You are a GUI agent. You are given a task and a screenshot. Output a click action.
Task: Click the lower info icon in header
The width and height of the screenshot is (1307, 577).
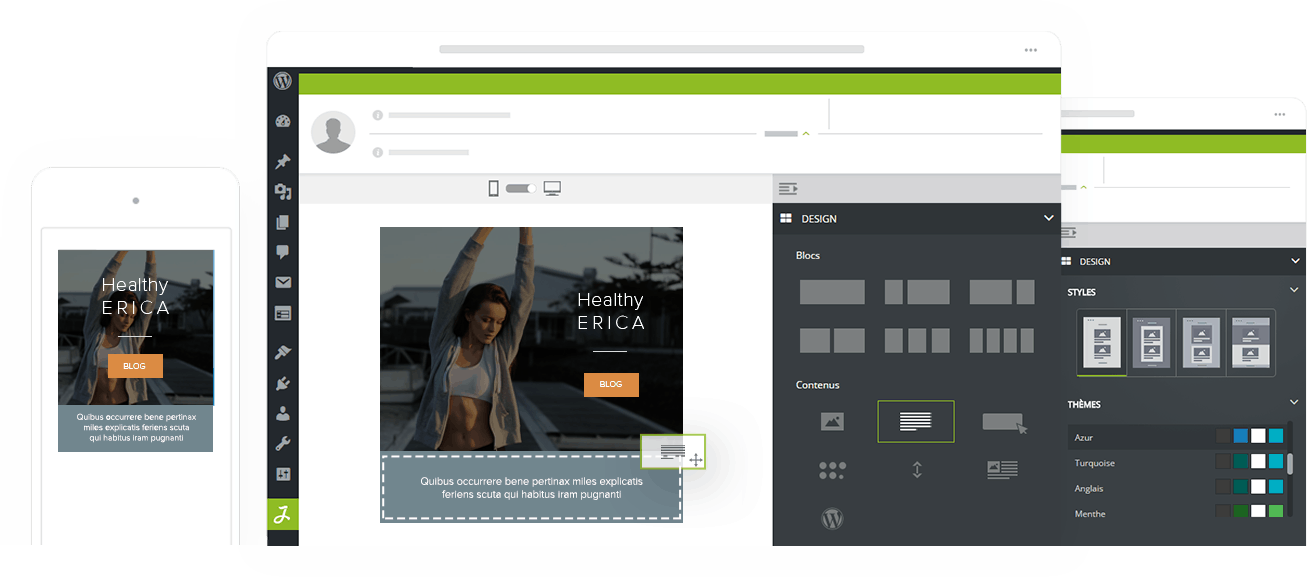(378, 153)
